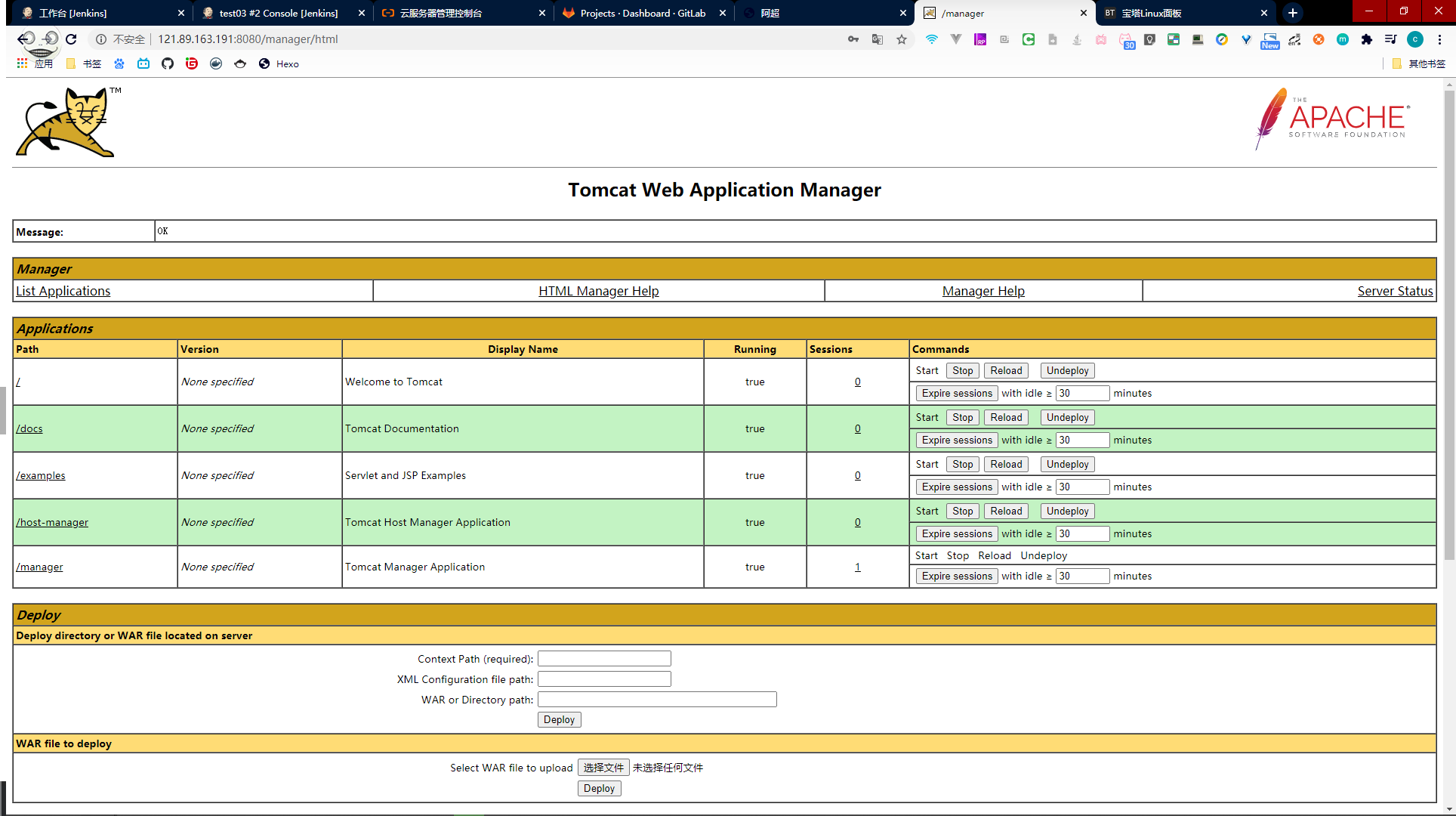1456x816 pixels.
Task: Open the extensions puzzle icon
Action: (x=1367, y=39)
